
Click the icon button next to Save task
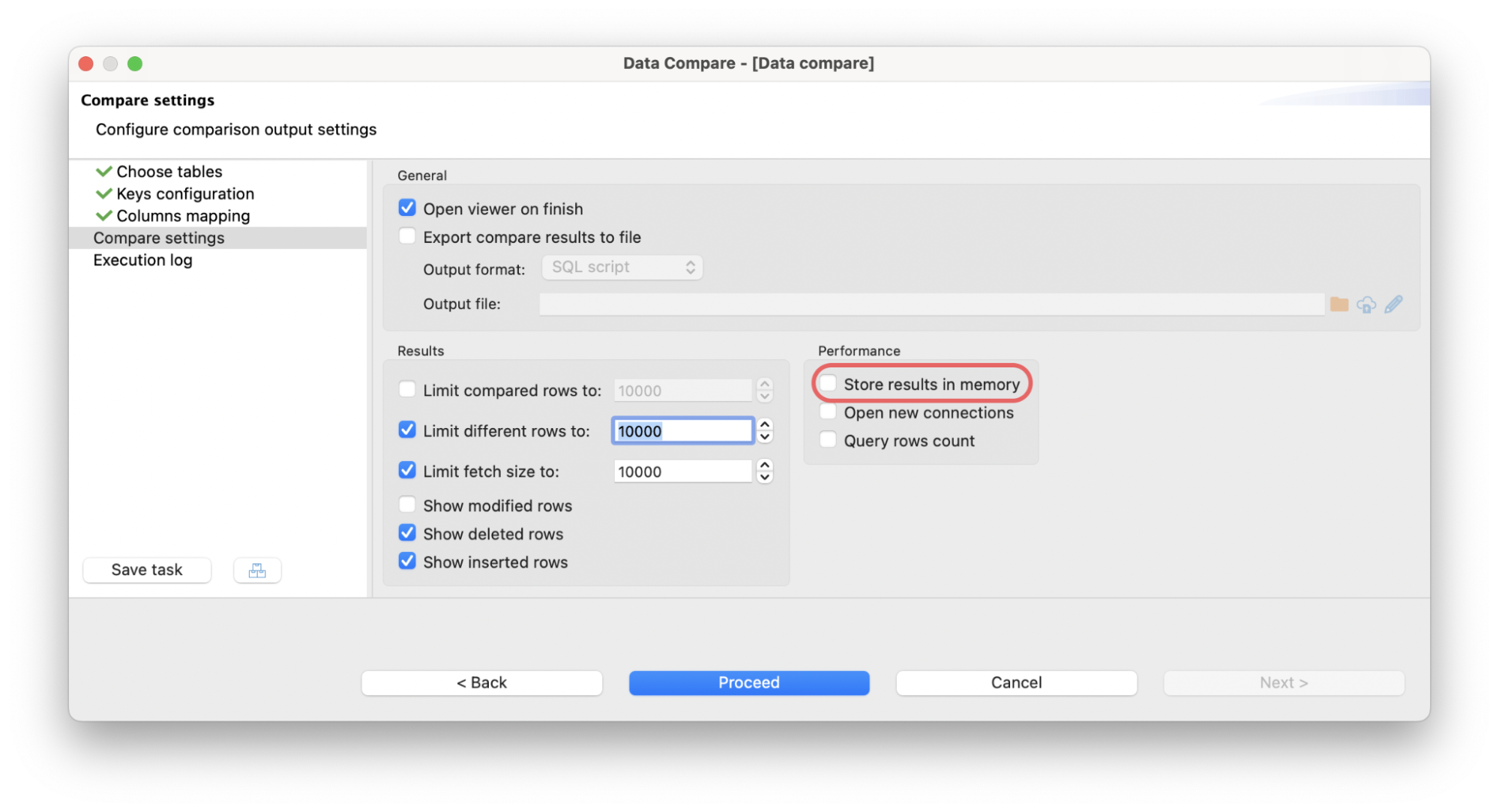point(257,571)
